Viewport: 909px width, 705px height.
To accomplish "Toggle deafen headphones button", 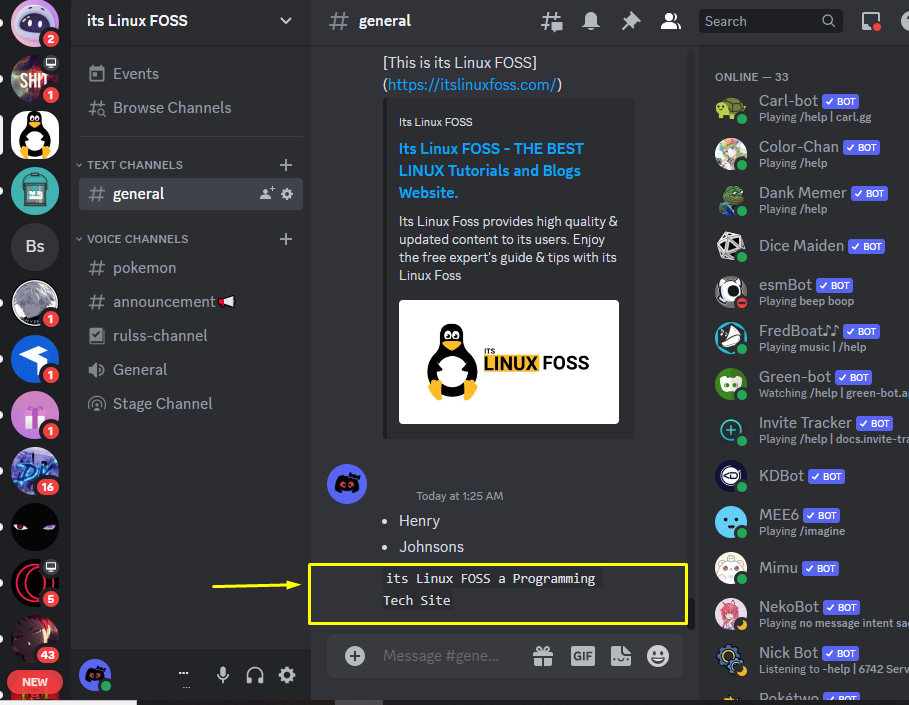I will tap(255, 675).
